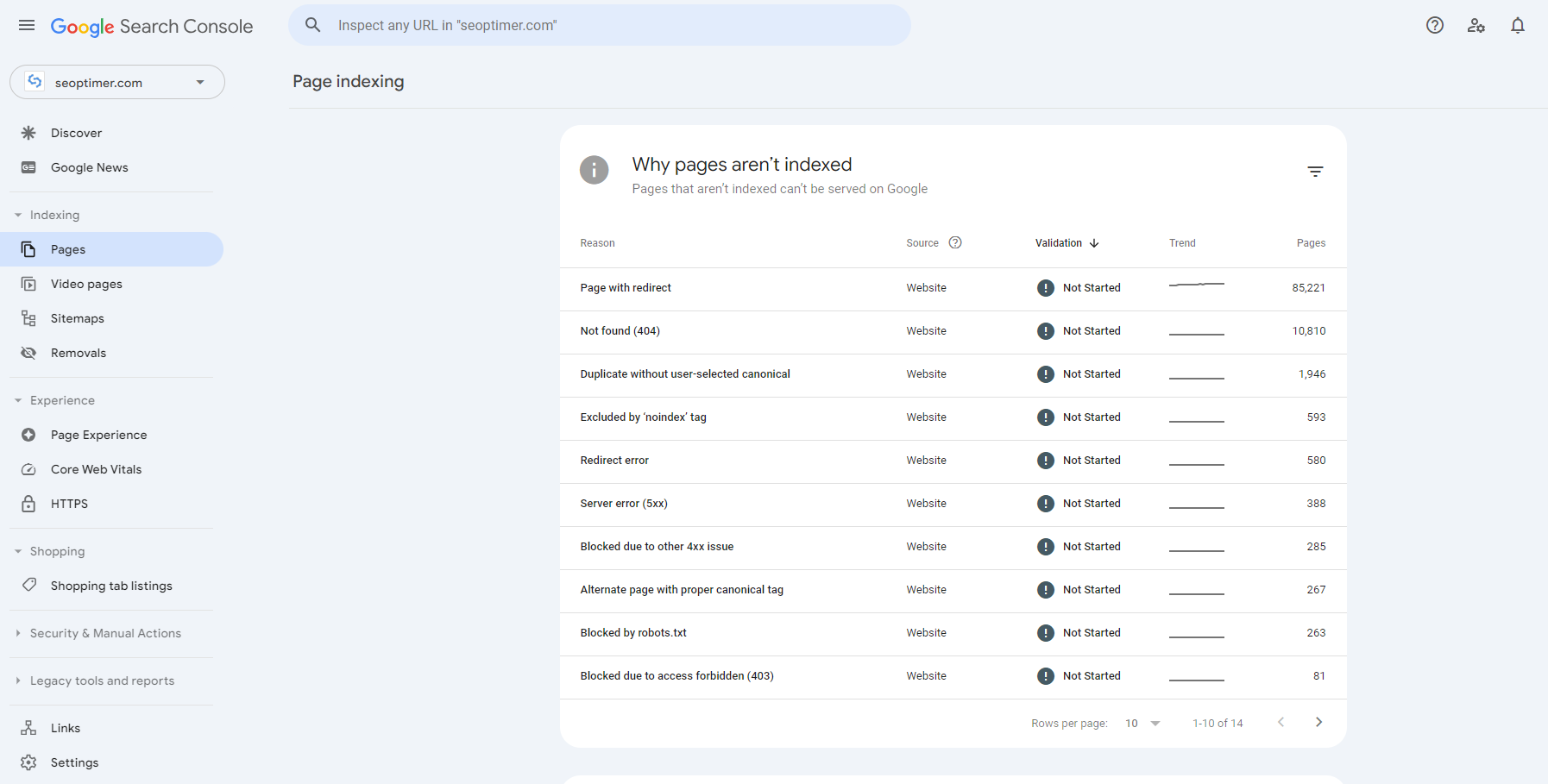Screen dimensions: 1548x784
Task: Go to Shopping tab listings
Action: (111, 586)
